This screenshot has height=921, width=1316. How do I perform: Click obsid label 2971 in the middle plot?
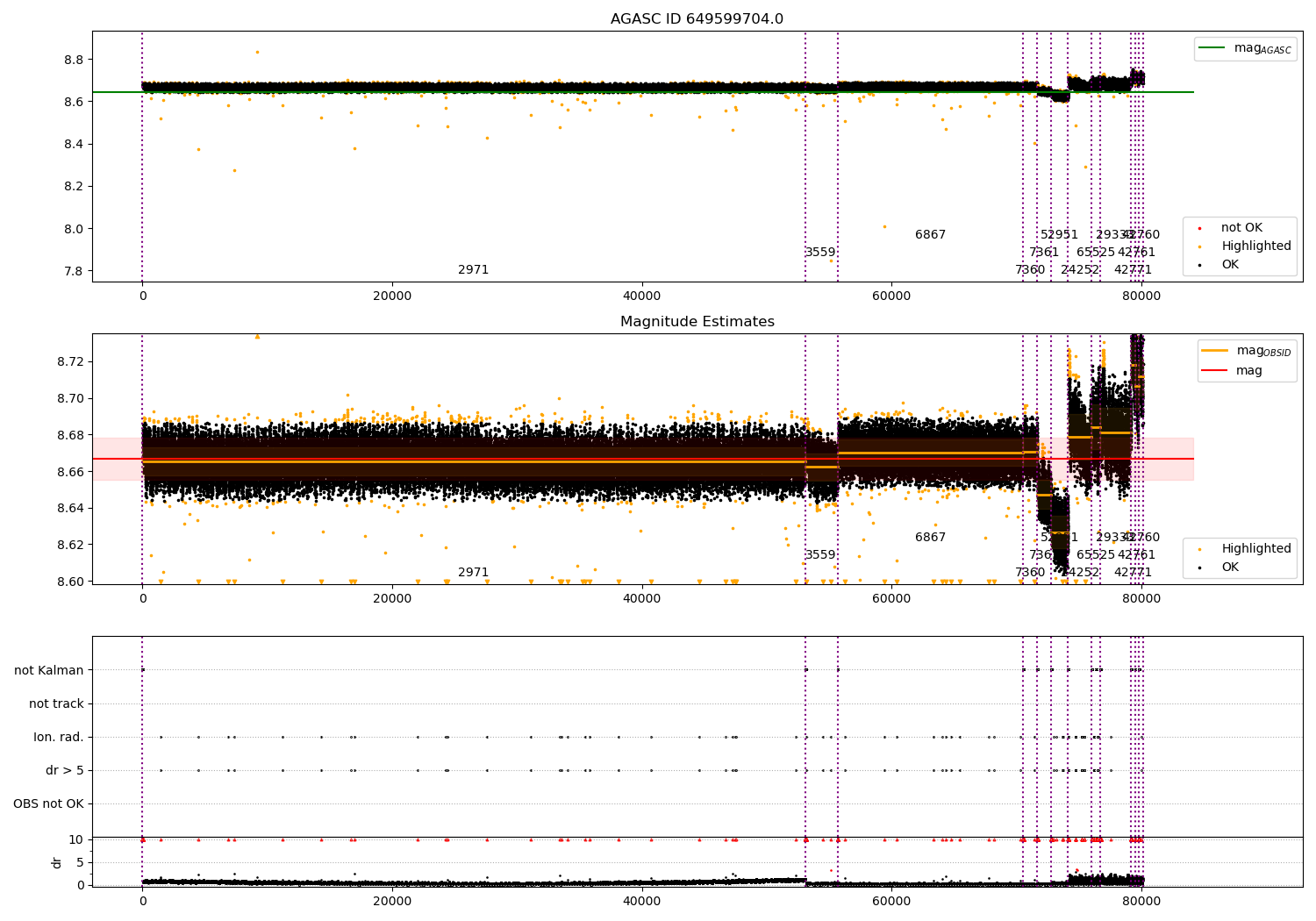pos(473,573)
